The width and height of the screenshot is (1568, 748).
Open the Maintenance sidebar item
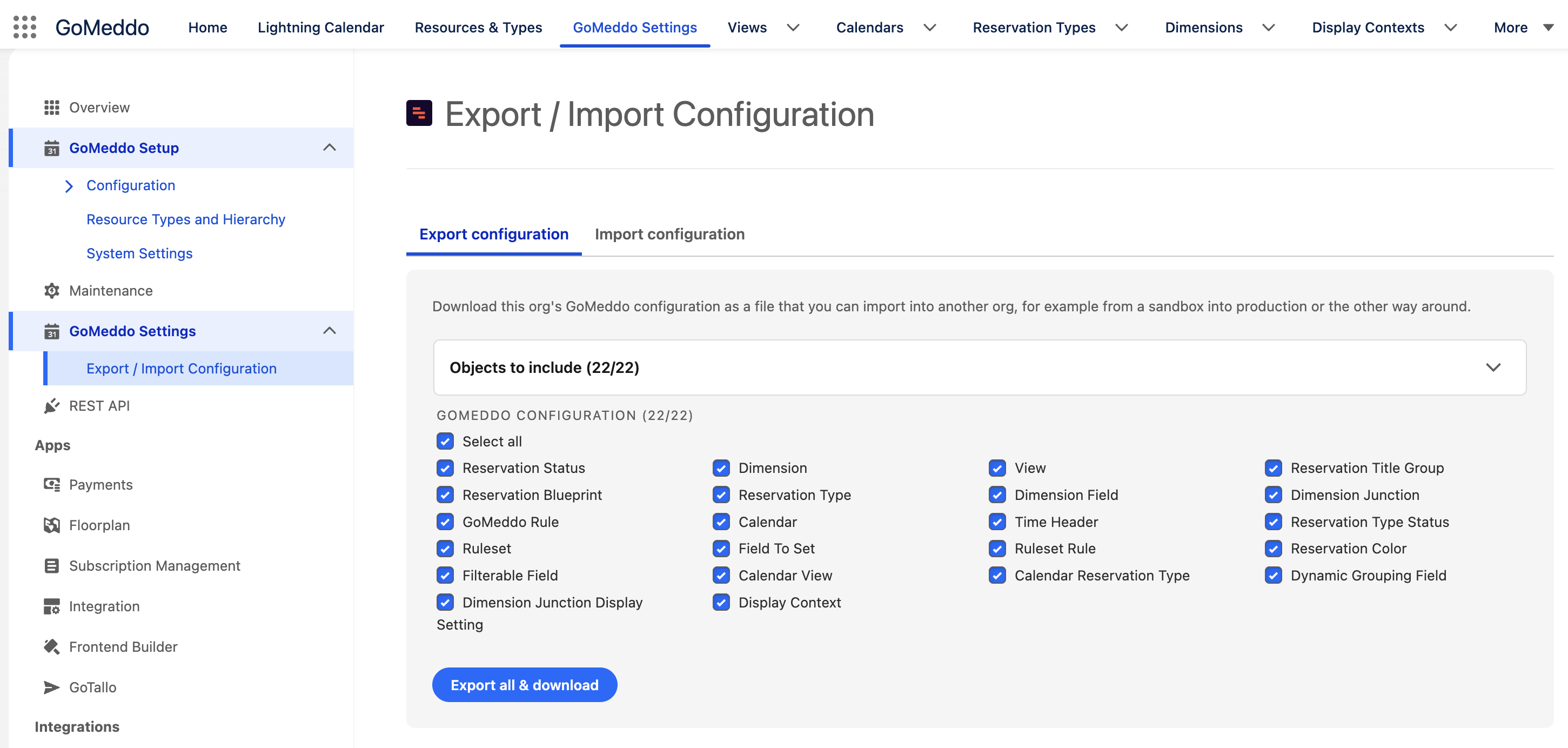pyautogui.click(x=111, y=291)
